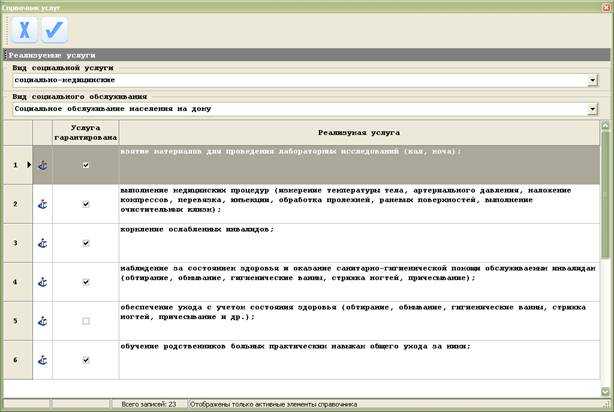
Task: Click the anchor icon in row 5
Action: pos(43,321)
